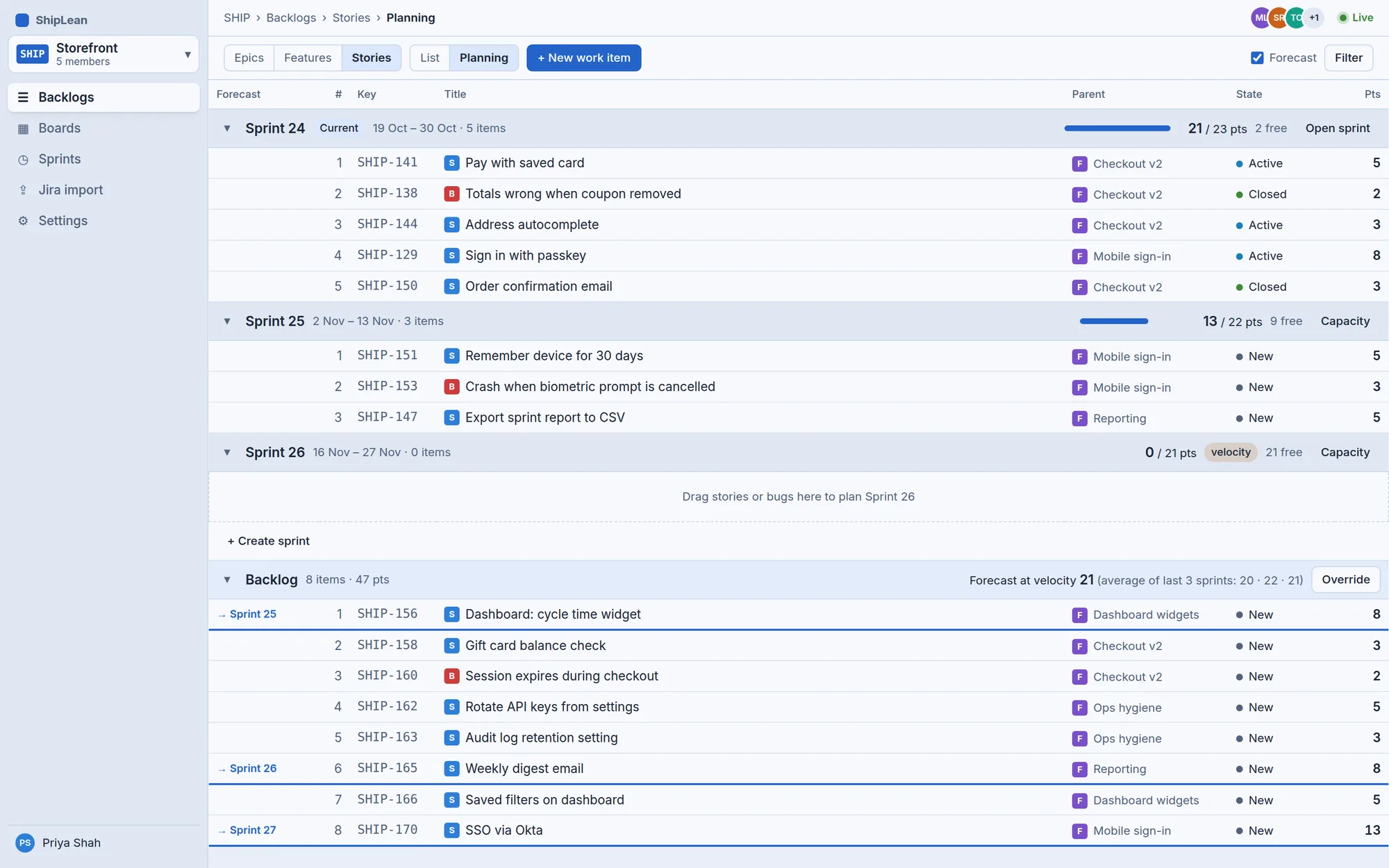Image resolution: width=1389 pixels, height=868 pixels.
Task: Click the feature icon for Dashboard widgets on SHIP-156
Action: pos(1079,615)
